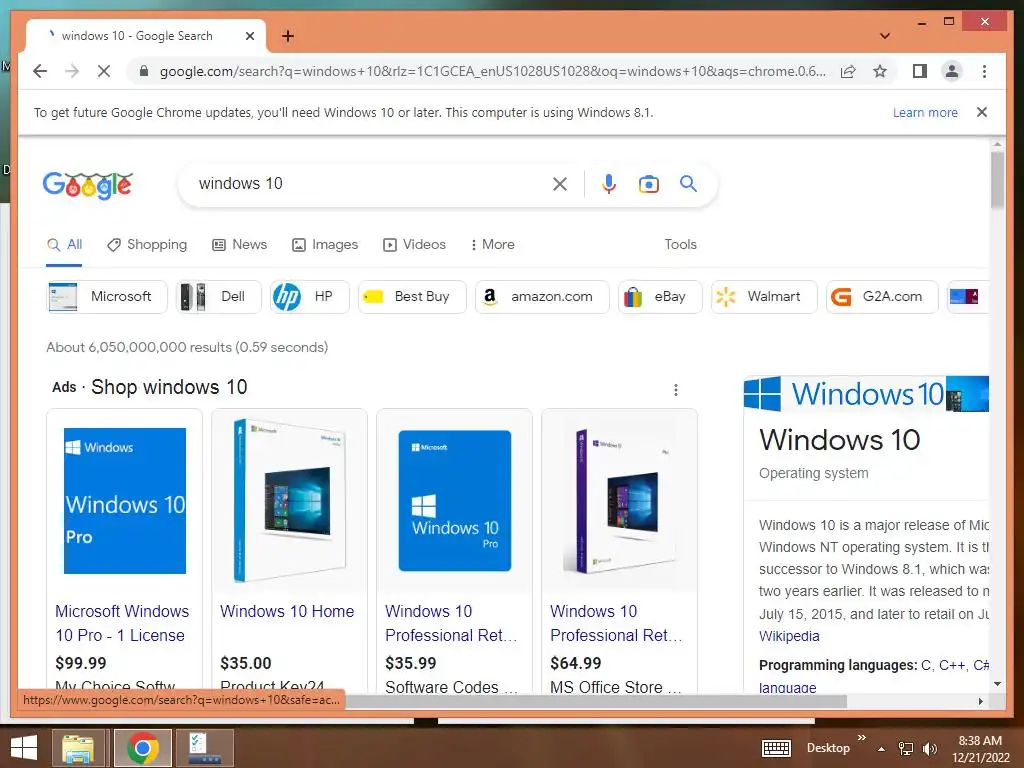Open the Wikipedia link in knowledge panel
Viewport: 1024px width, 768px height.
(789, 636)
